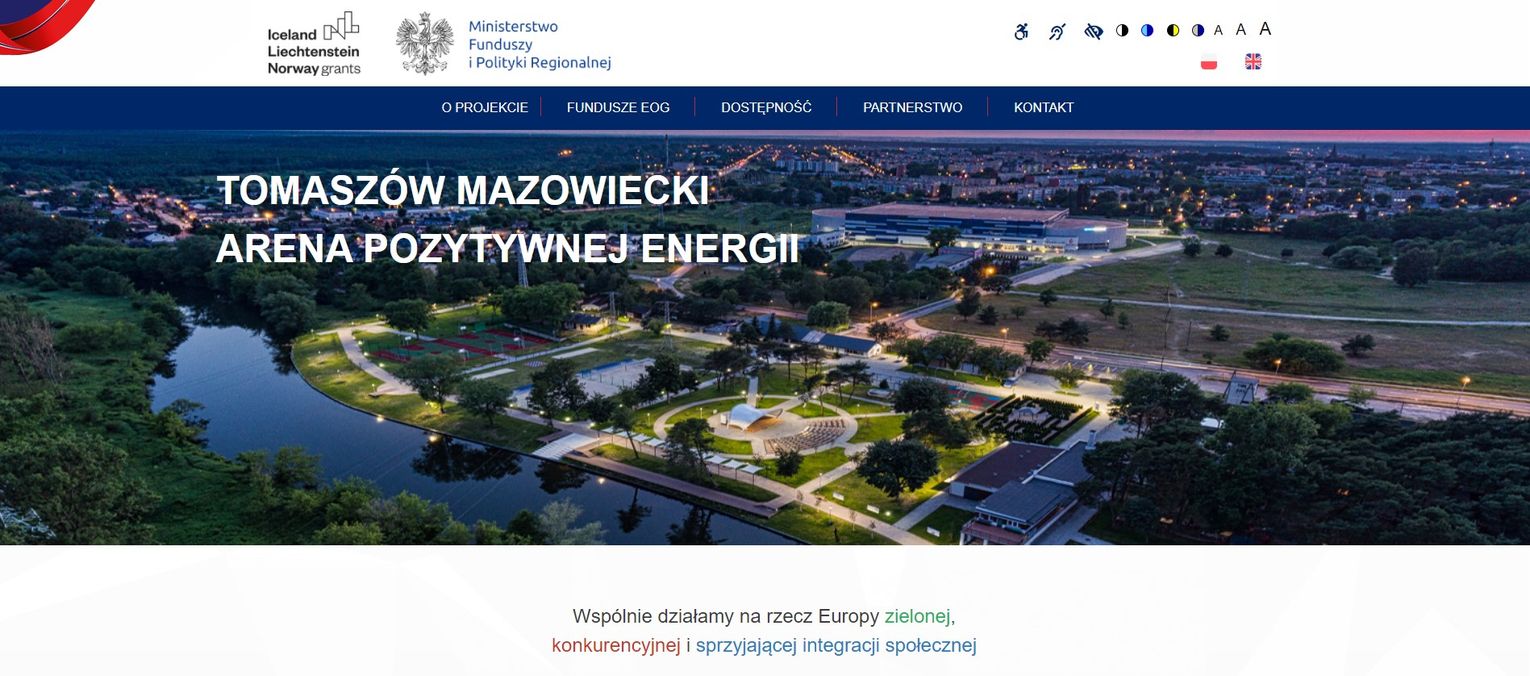Viewport: 1530px width, 676px height.
Task: Enable gray and navy contrast mode
Action: point(1198,31)
